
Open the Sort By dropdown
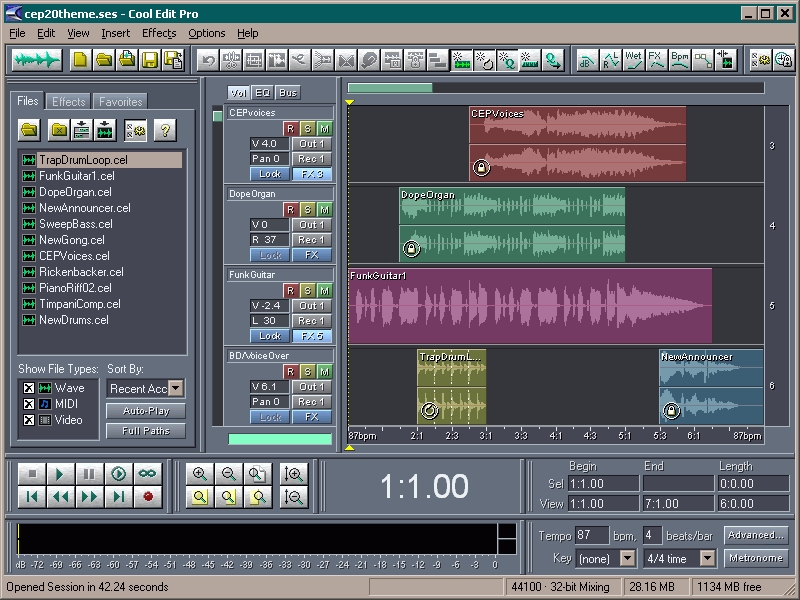pos(176,388)
